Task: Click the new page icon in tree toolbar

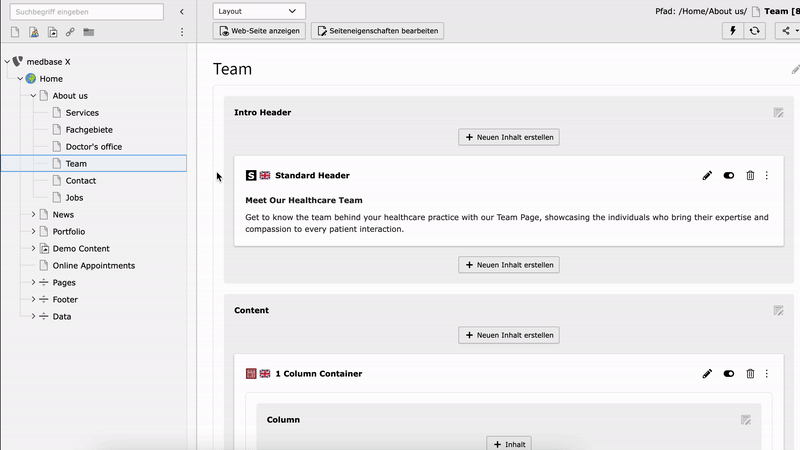Action: coord(15,32)
